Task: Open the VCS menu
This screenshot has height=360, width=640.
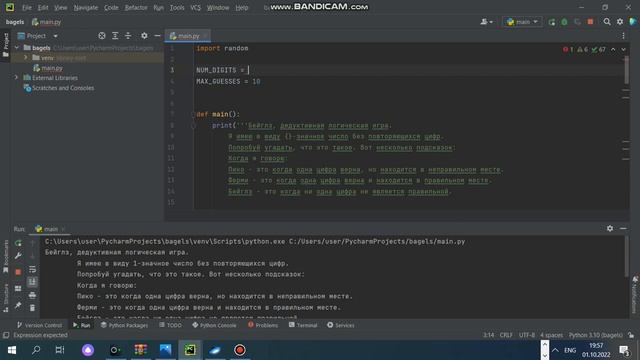Action: click(196, 8)
